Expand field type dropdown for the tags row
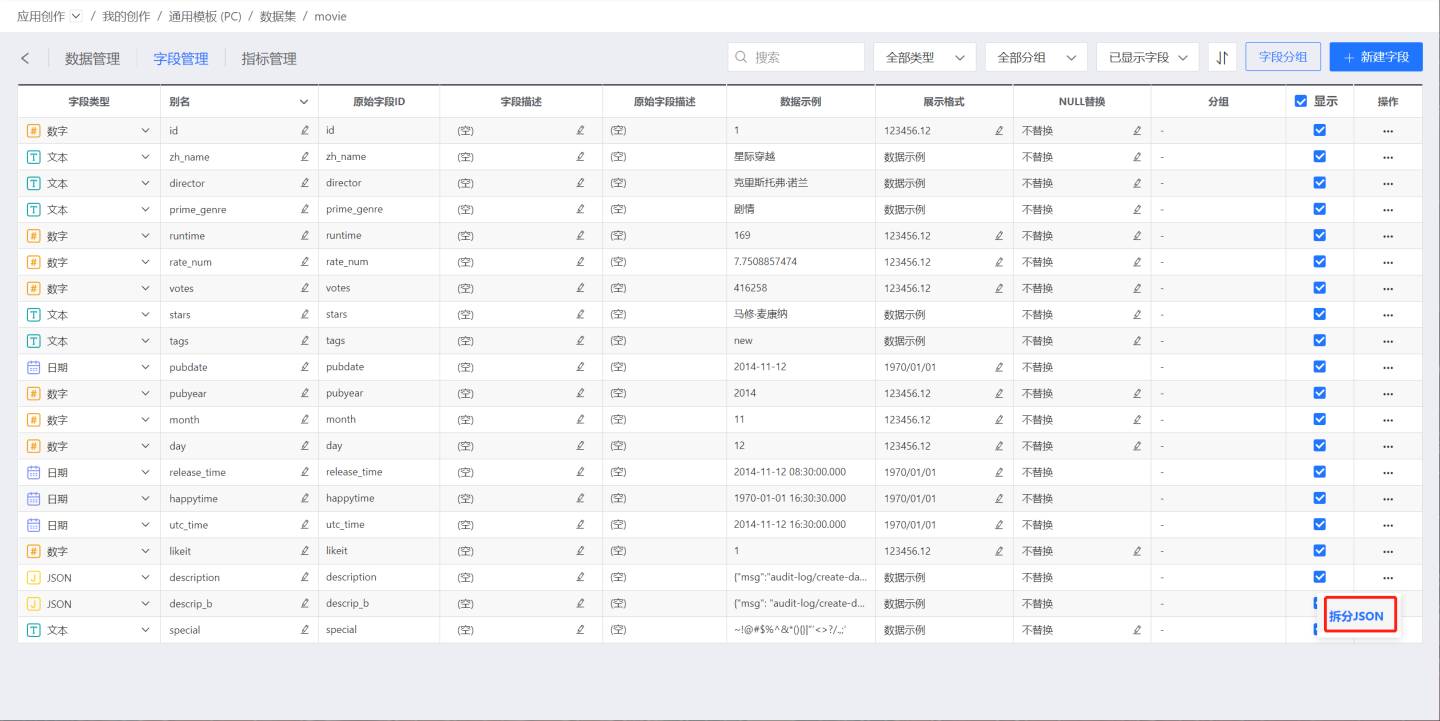This screenshot has height=721, width=1440. [146, 341]
